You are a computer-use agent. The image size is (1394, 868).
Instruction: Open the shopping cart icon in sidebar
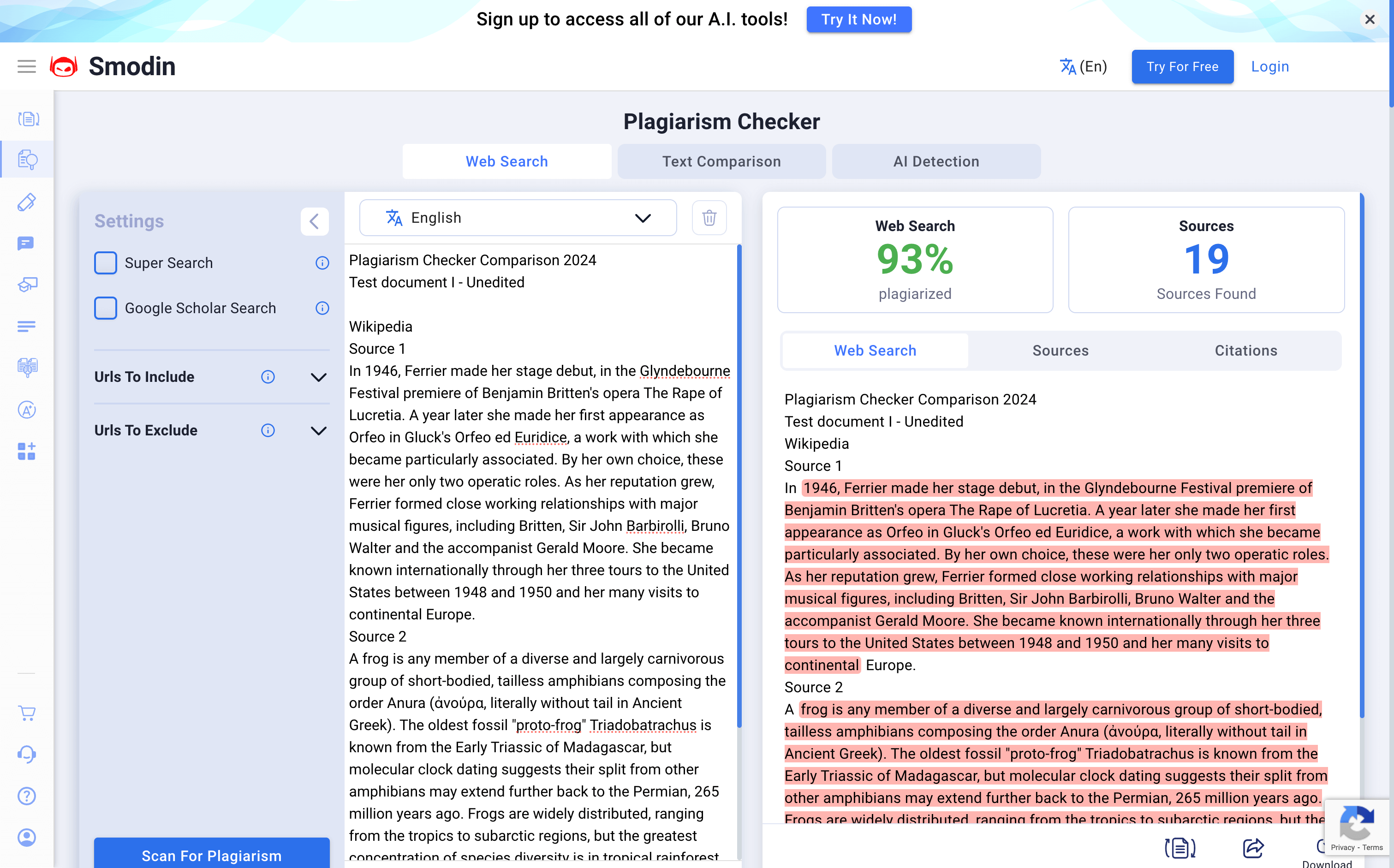27,713
